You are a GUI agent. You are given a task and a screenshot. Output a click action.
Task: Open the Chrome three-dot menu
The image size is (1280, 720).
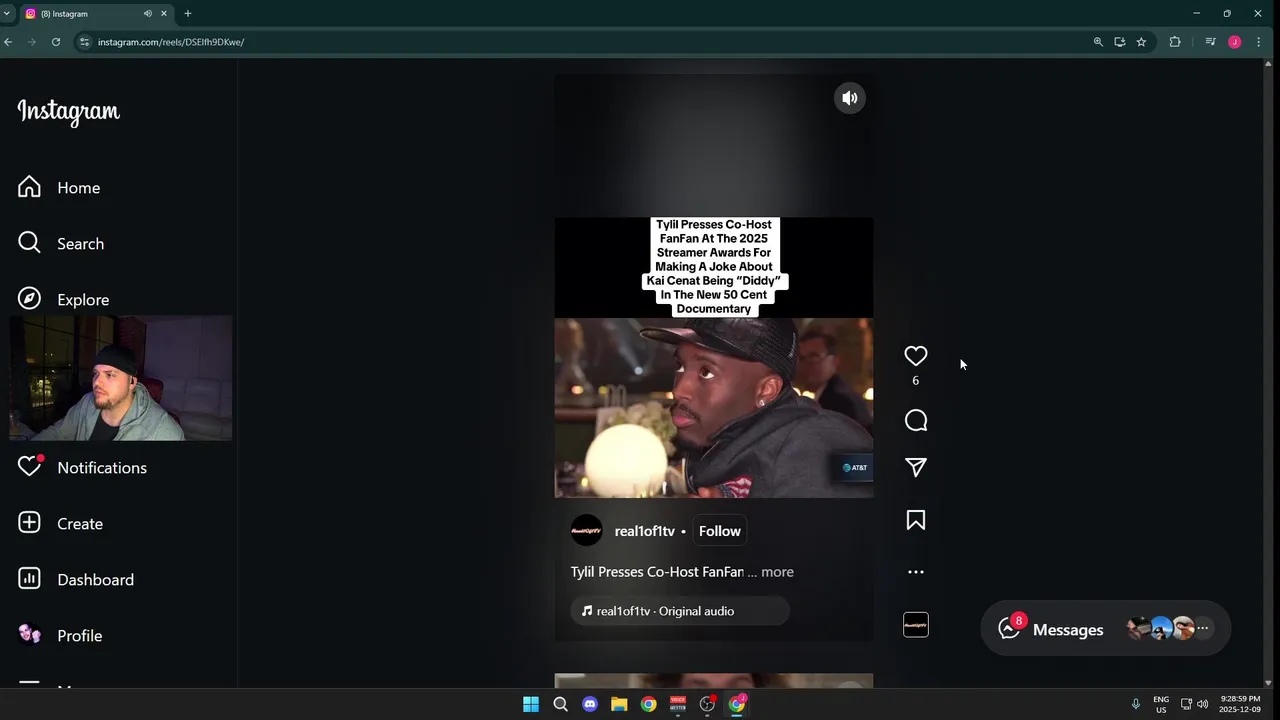[1258, 42]
